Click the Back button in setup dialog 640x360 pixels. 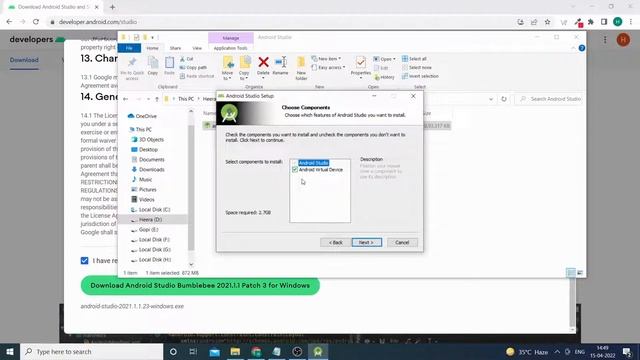click(336, 242)
